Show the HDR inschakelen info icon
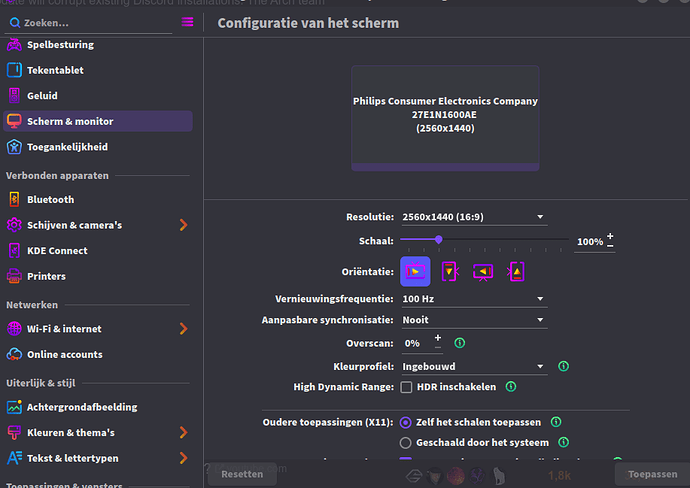The width and height of the screenshot is (690, 488). (510, 387)
